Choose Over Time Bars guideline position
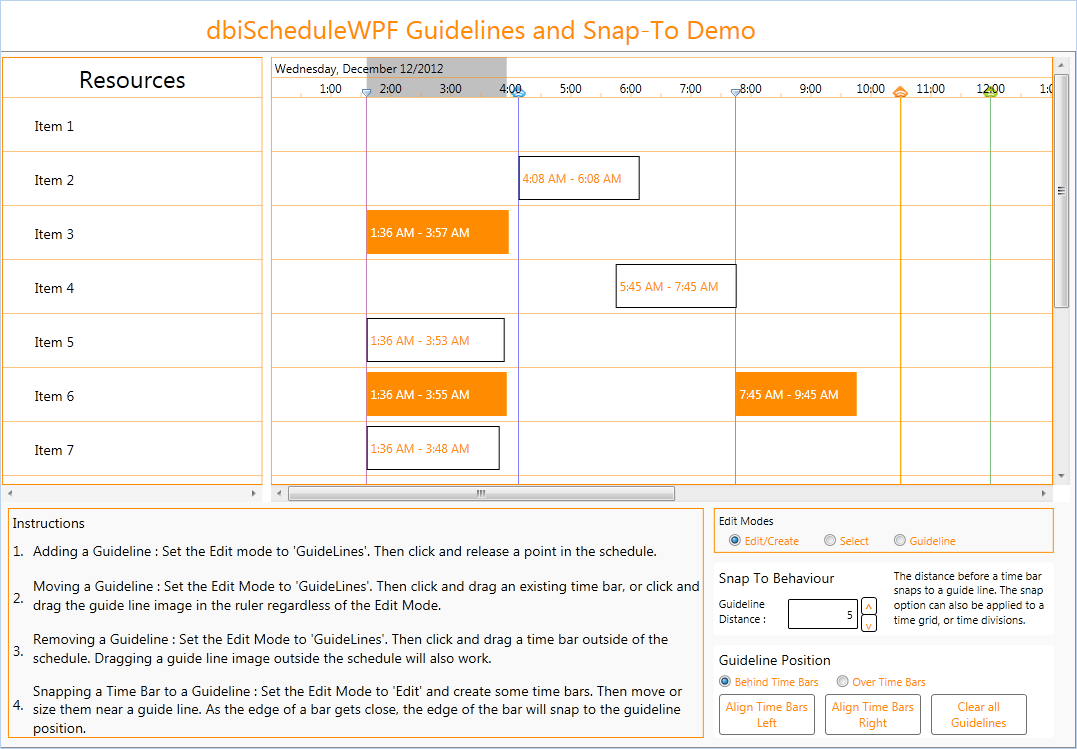Screen dimensions: 1077x749 pos(843,681)
